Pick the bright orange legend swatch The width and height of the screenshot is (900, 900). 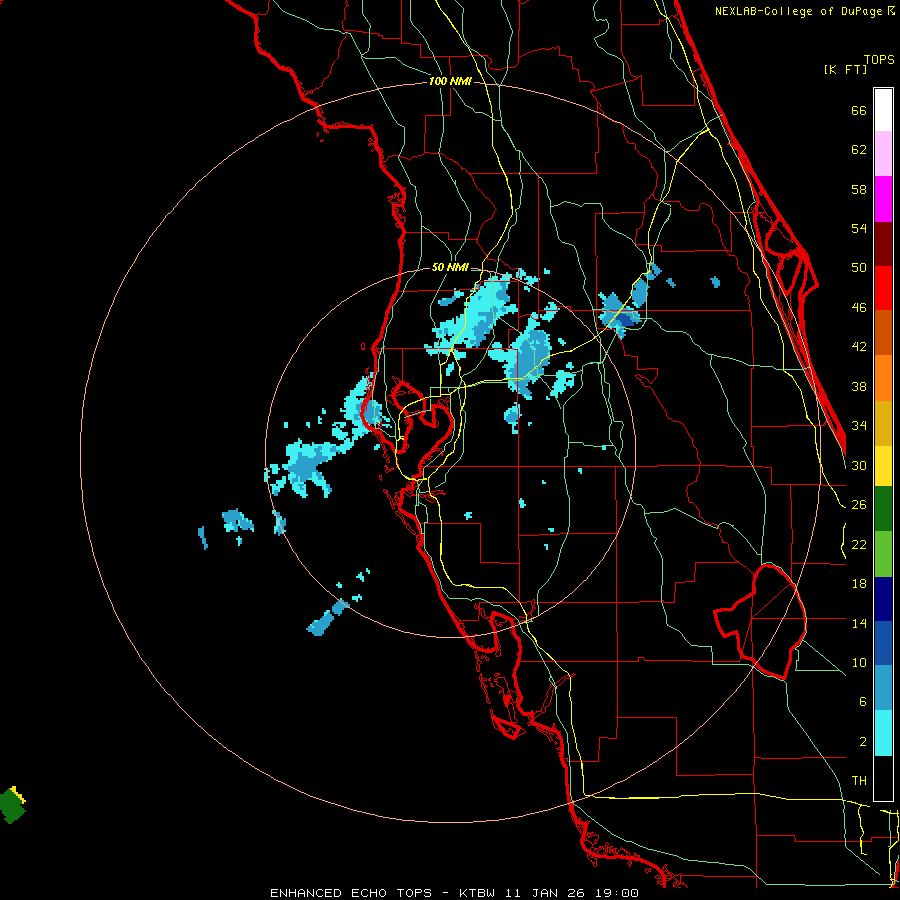pos(883,378)
